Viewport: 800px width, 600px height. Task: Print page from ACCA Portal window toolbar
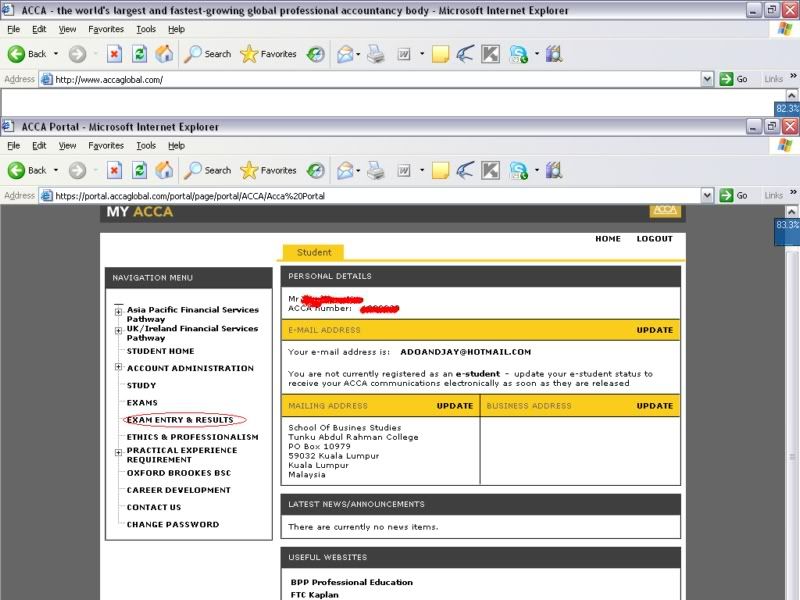(x=376, y=170)
